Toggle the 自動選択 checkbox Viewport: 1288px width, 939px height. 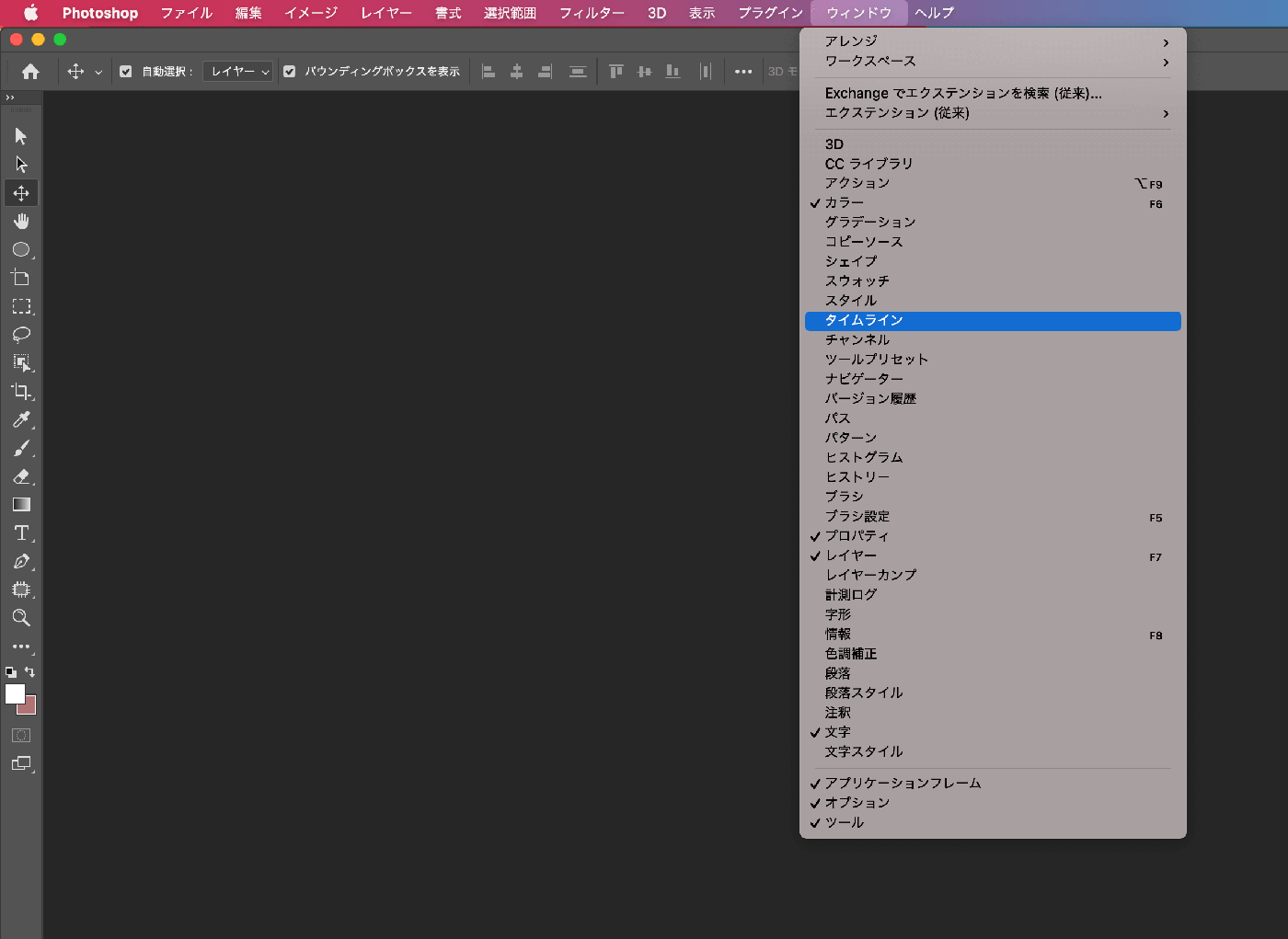126,72
